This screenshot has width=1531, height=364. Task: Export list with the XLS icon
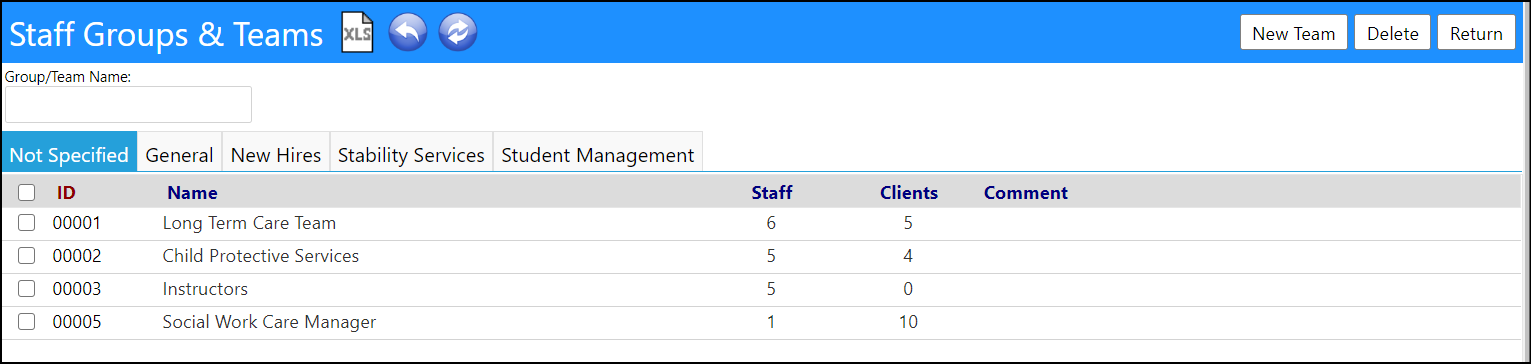pos(358,33)
